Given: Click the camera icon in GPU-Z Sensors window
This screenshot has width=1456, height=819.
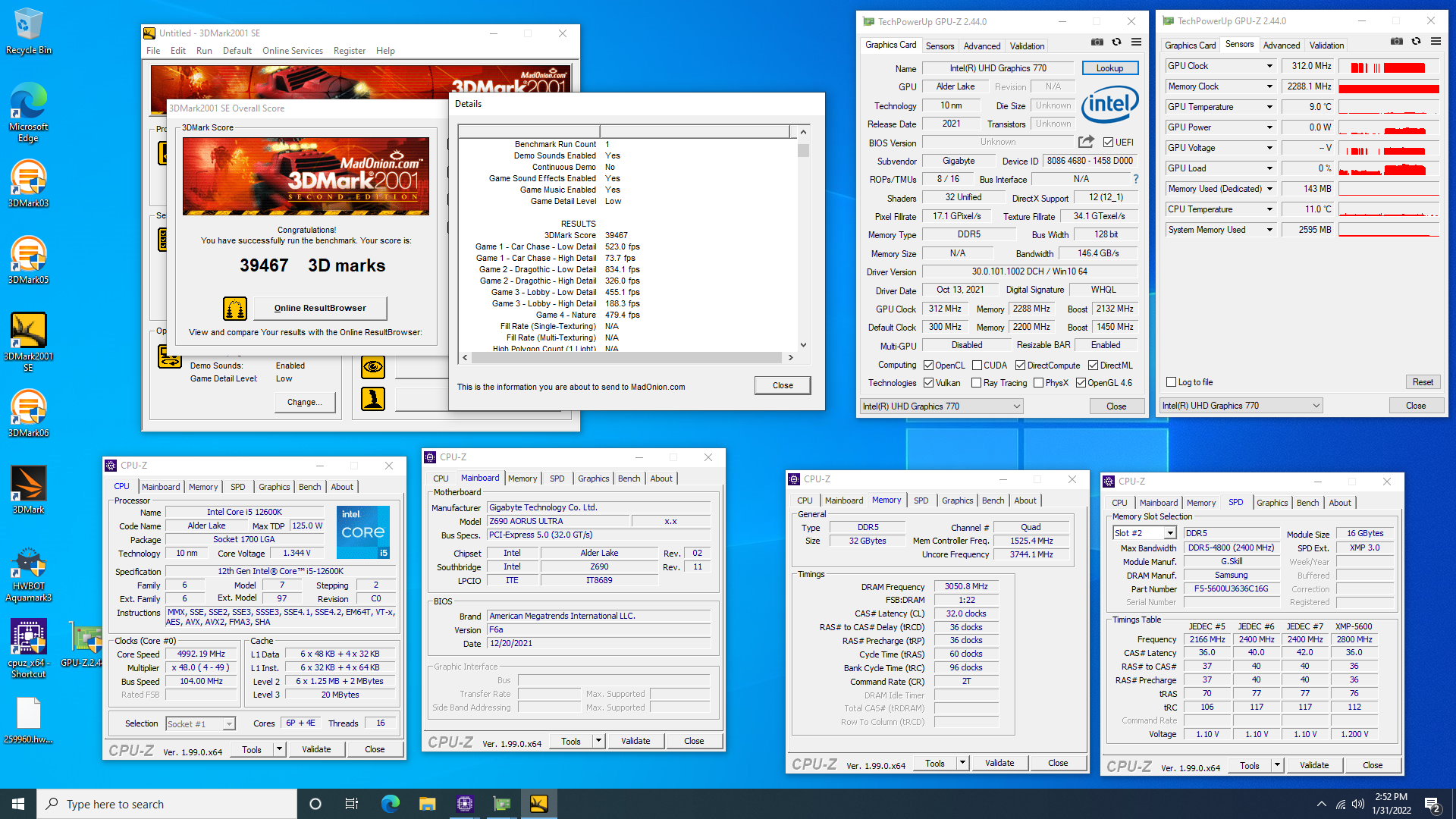Looking at the screenshot, I should tap(1397, 42).
